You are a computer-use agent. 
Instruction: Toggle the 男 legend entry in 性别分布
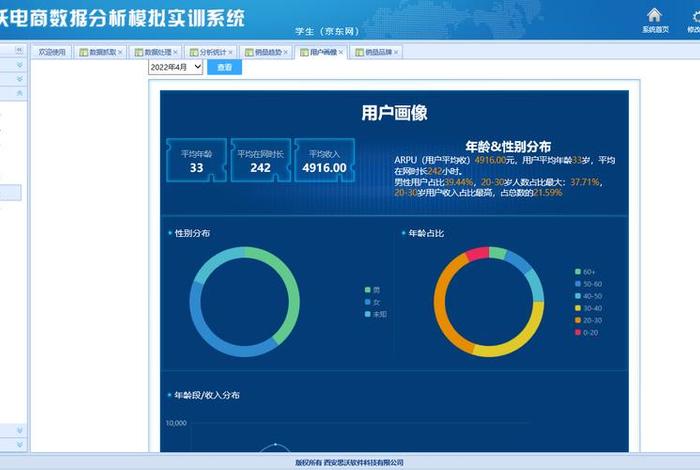[x=372, y=290]
